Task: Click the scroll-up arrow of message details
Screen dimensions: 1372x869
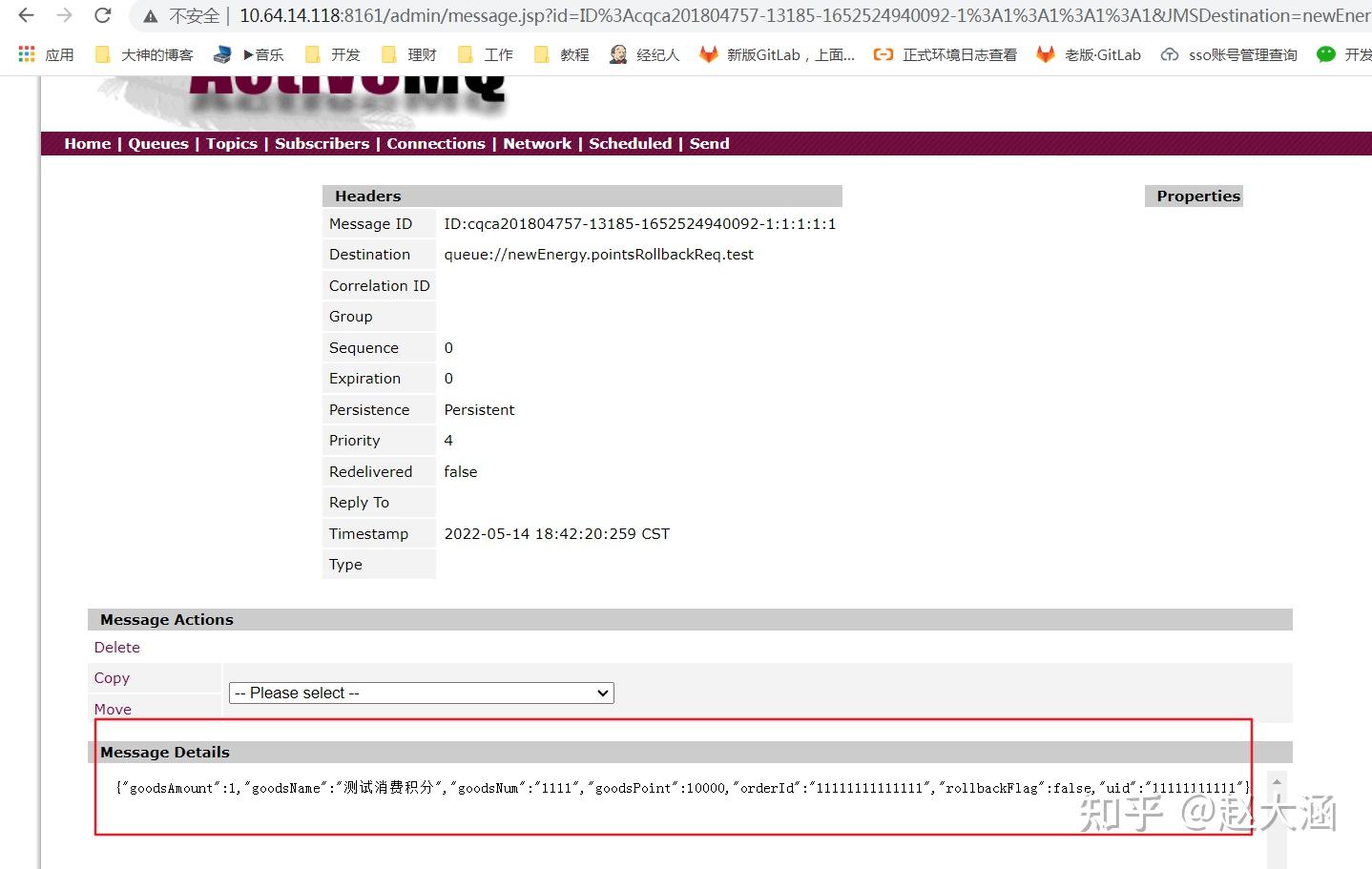Action: coord(1277,781)
